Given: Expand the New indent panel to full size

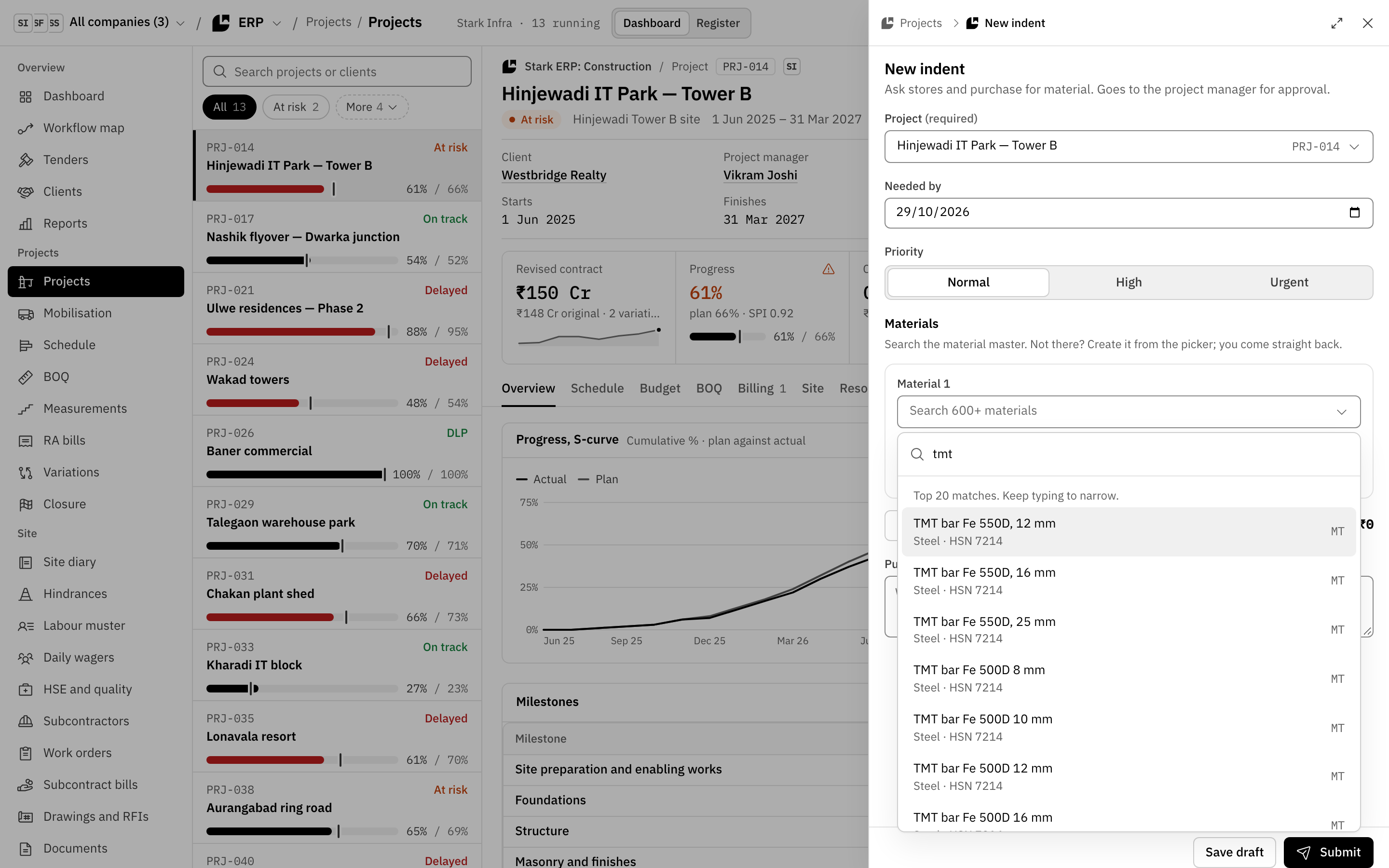Looking at the screenshot, I should (x=1337, y=23).
